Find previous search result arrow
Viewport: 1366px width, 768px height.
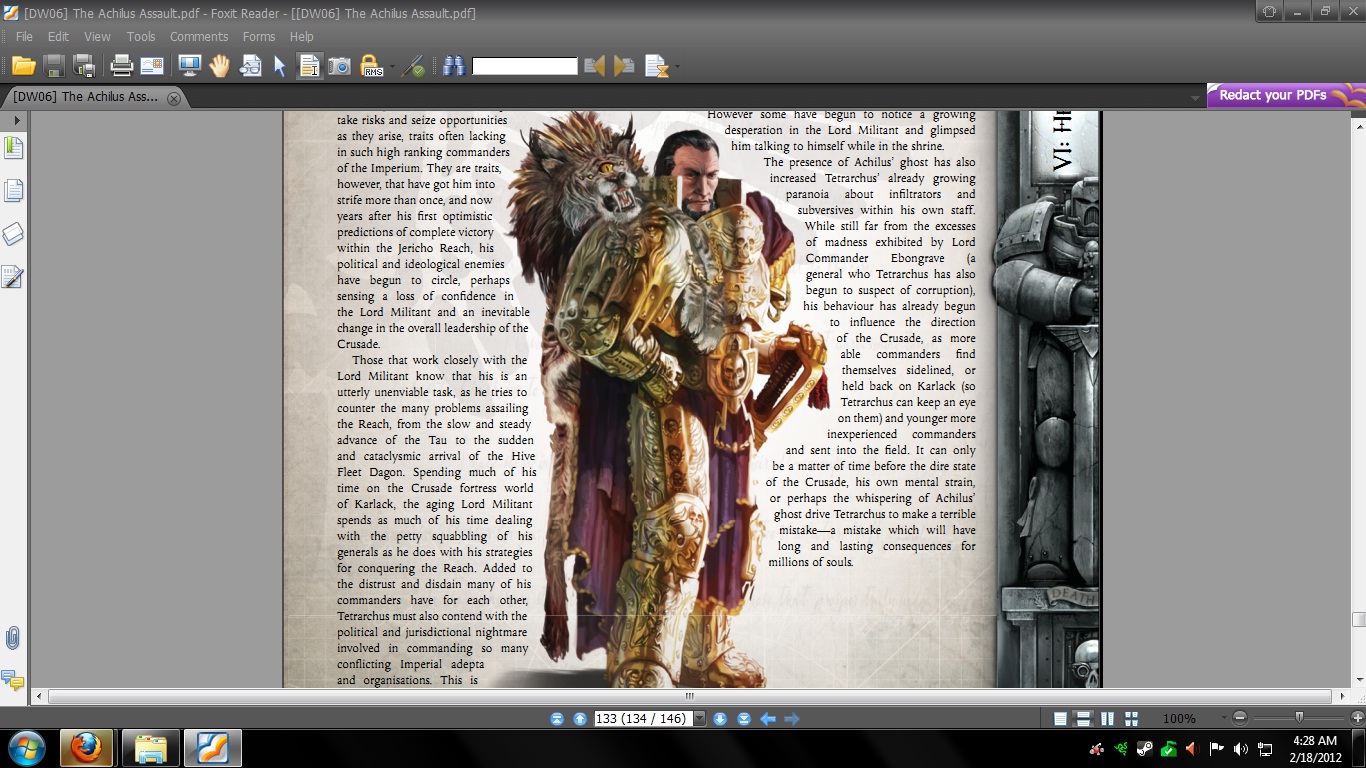click(594, 66)
